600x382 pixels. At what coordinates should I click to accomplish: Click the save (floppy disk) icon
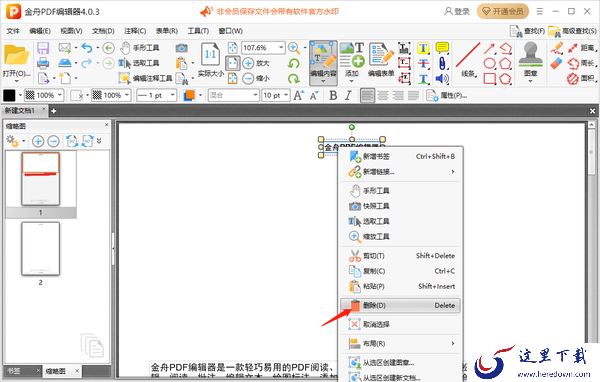pyautogui.click(x=43, y=48)
